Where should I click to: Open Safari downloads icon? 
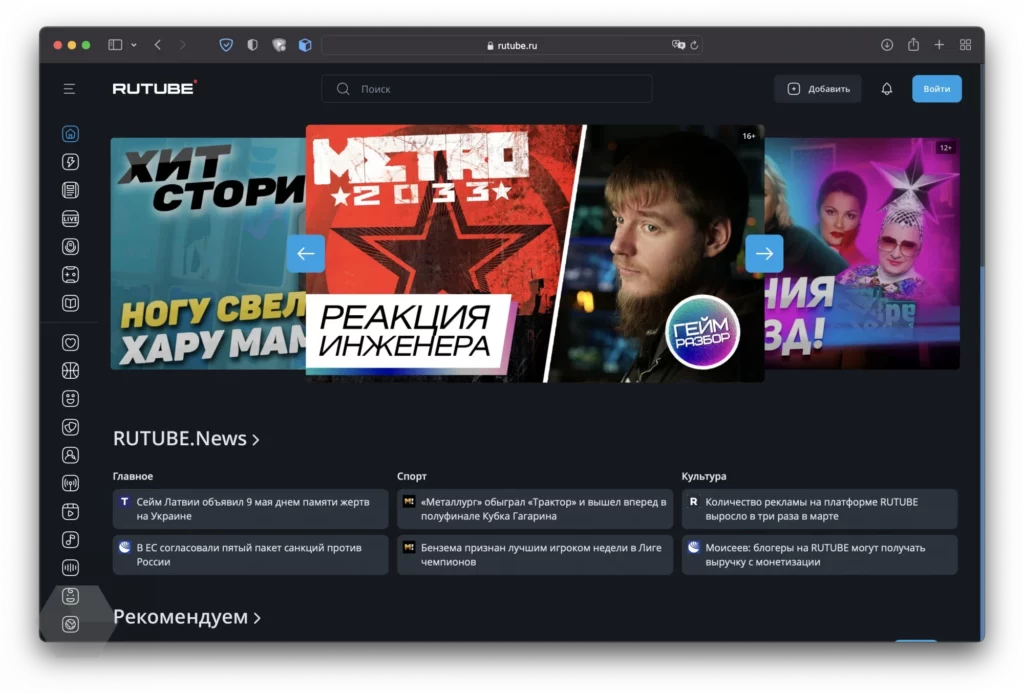[887, 44]
